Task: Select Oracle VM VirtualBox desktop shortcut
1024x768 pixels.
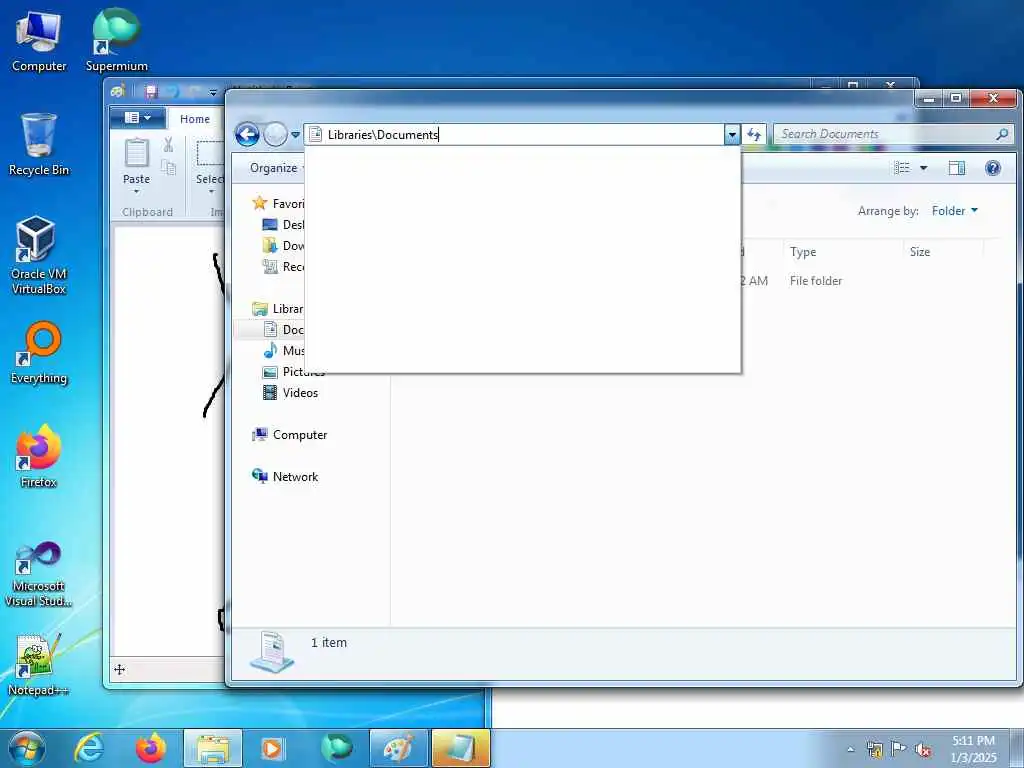Action: click(x=39, y=255)
